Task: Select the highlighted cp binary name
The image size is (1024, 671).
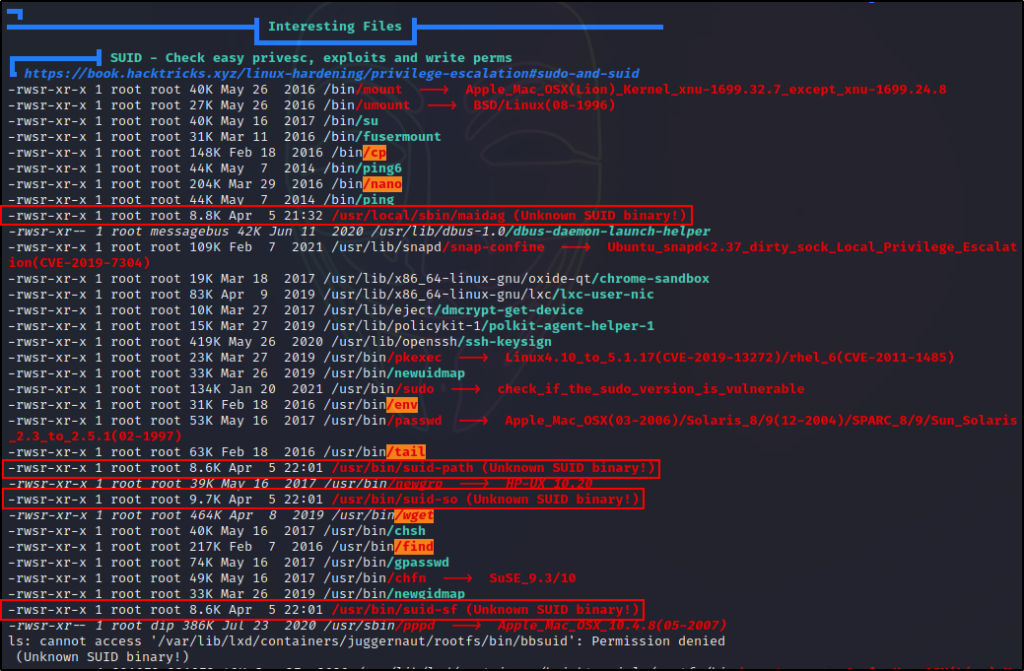Action: point(374,152)
